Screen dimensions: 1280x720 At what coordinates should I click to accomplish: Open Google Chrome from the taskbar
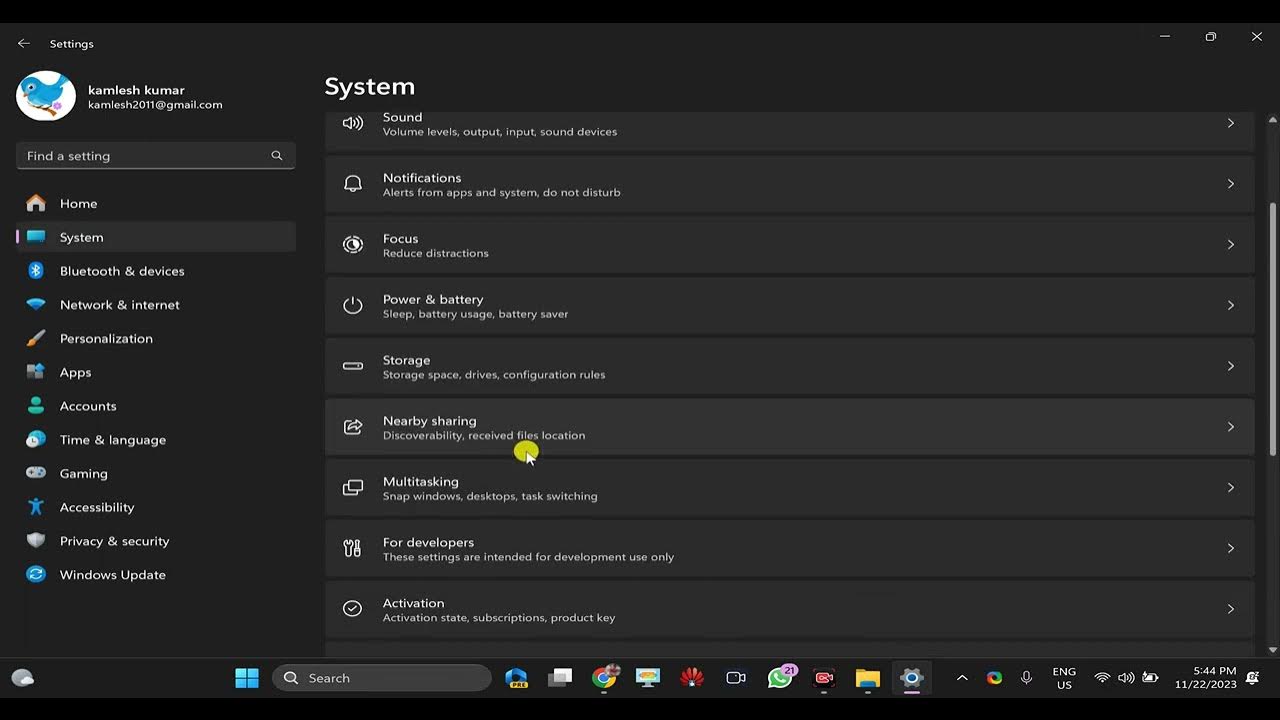pos(604,678)
